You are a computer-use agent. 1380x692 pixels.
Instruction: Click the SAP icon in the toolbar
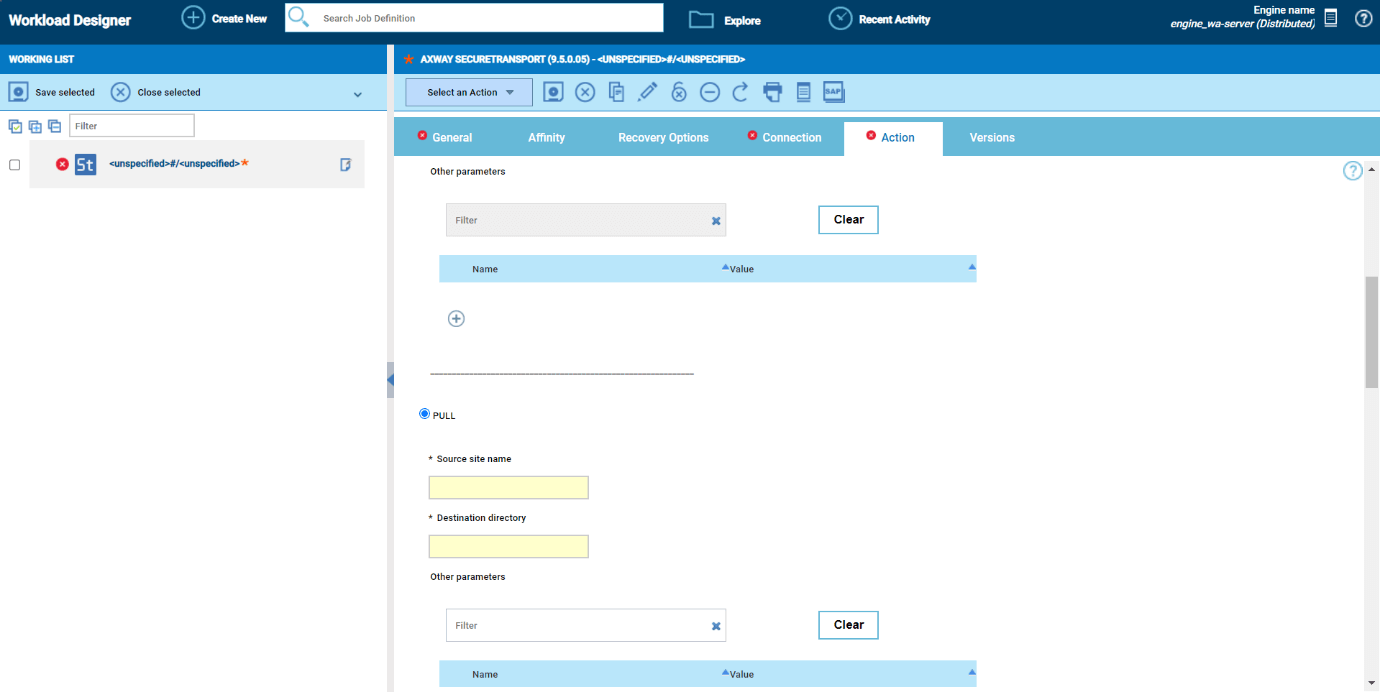834,92
